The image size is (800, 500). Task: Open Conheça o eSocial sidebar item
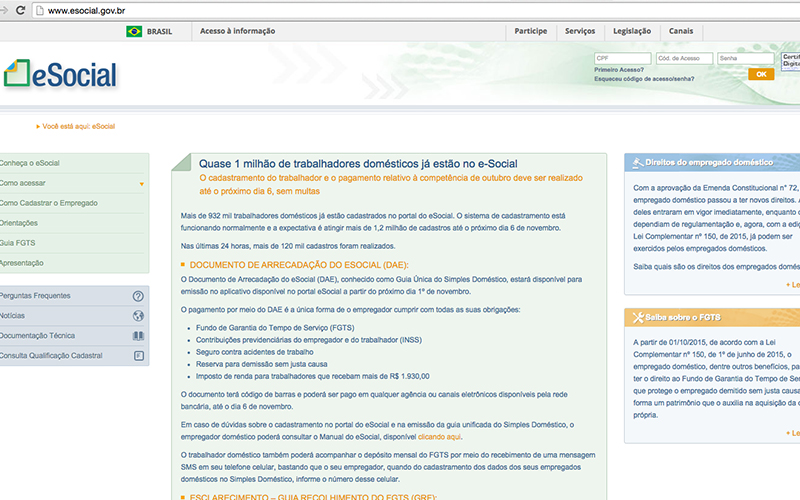point(30,163)
